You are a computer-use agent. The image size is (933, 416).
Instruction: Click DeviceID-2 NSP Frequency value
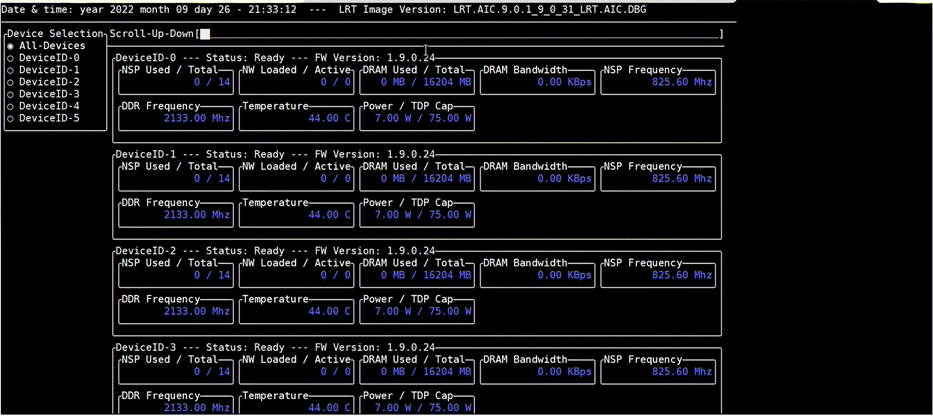pos(682,275)
